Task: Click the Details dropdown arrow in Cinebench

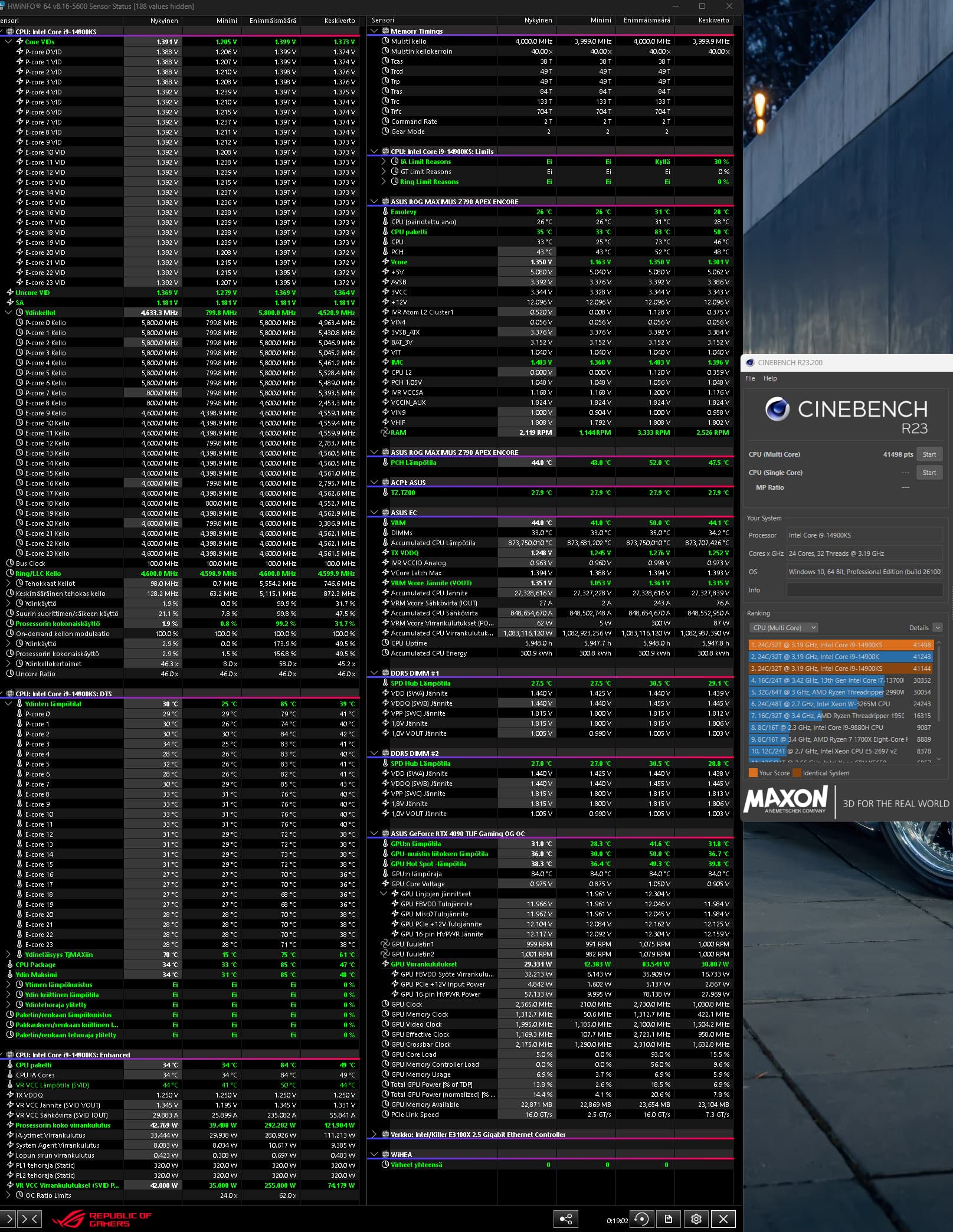Action: pos(938,628)
